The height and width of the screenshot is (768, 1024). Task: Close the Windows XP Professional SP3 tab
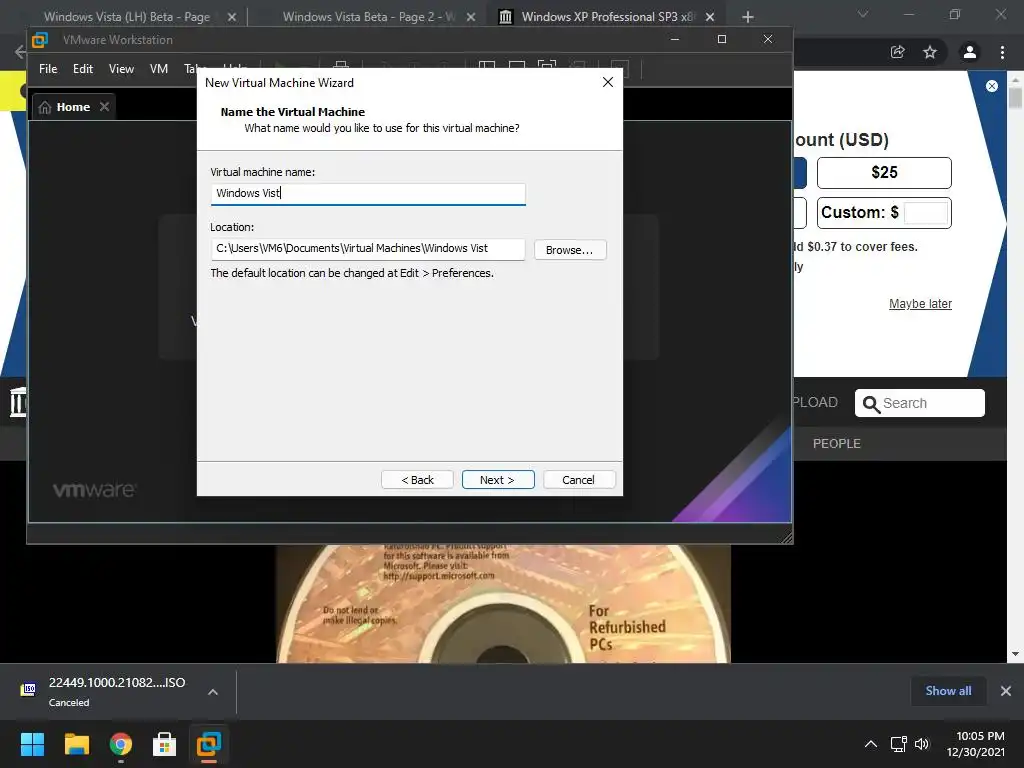[x=710, y=17]
